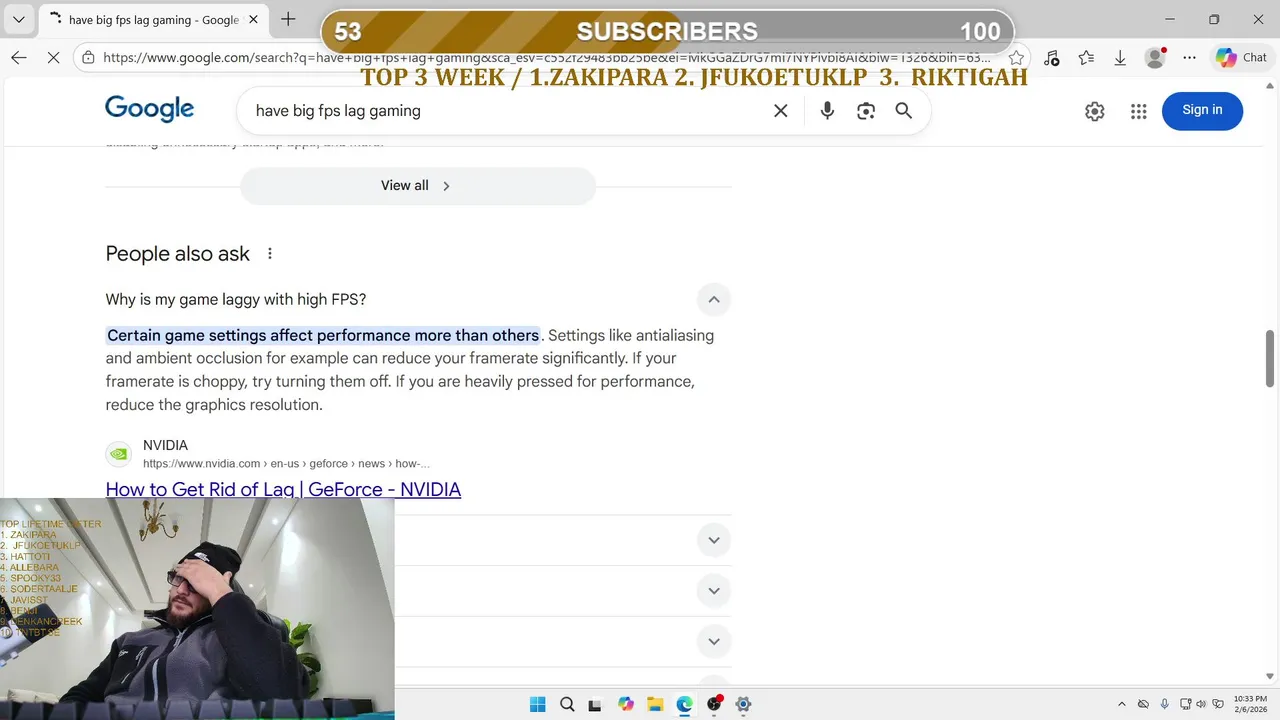Show hidden system tray icons
This screenshot has height=720, width=1280.
tap(1121, 704)
